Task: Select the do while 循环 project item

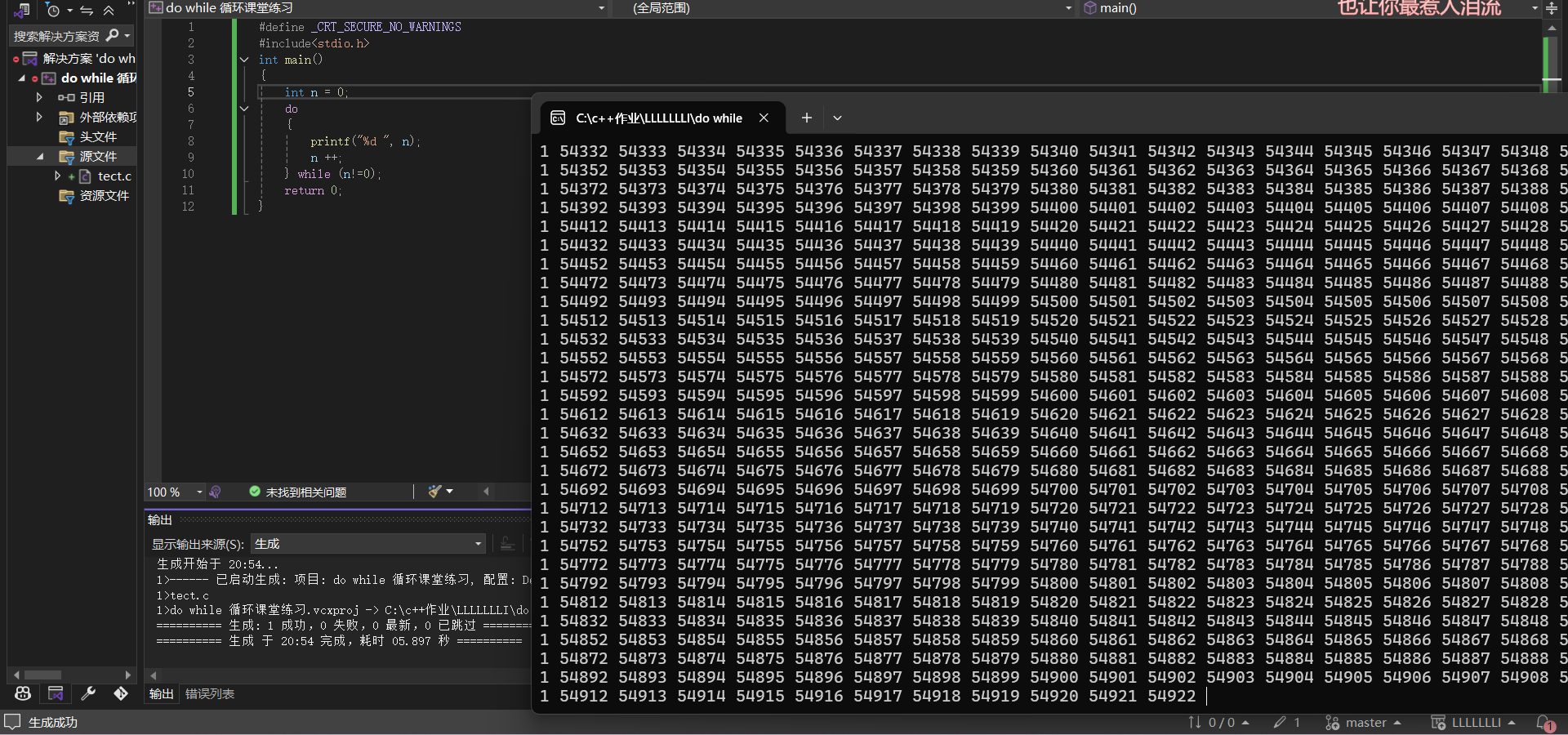Action: [98, 78]
